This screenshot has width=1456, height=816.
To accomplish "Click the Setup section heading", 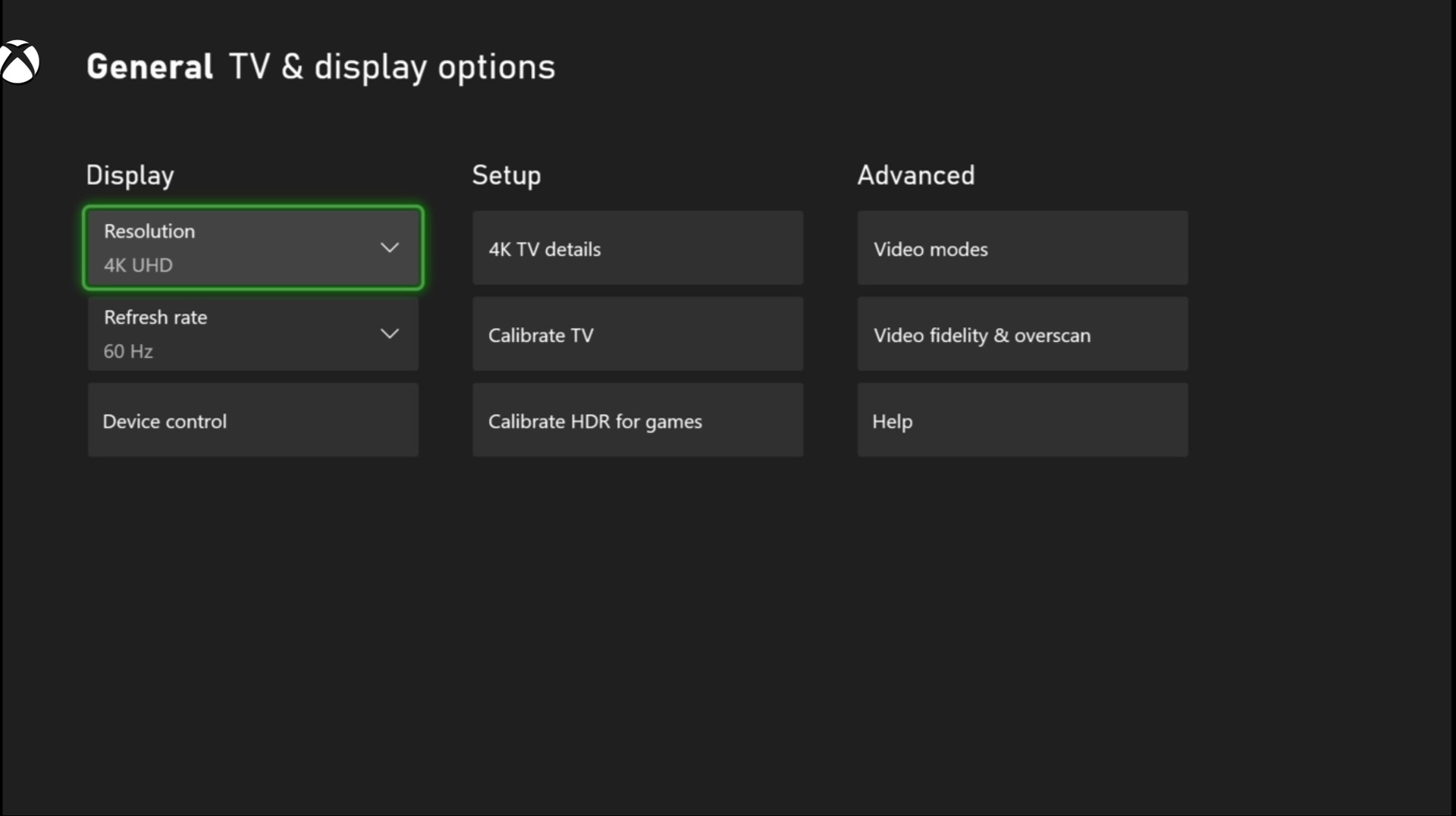I will coord(507,175).
